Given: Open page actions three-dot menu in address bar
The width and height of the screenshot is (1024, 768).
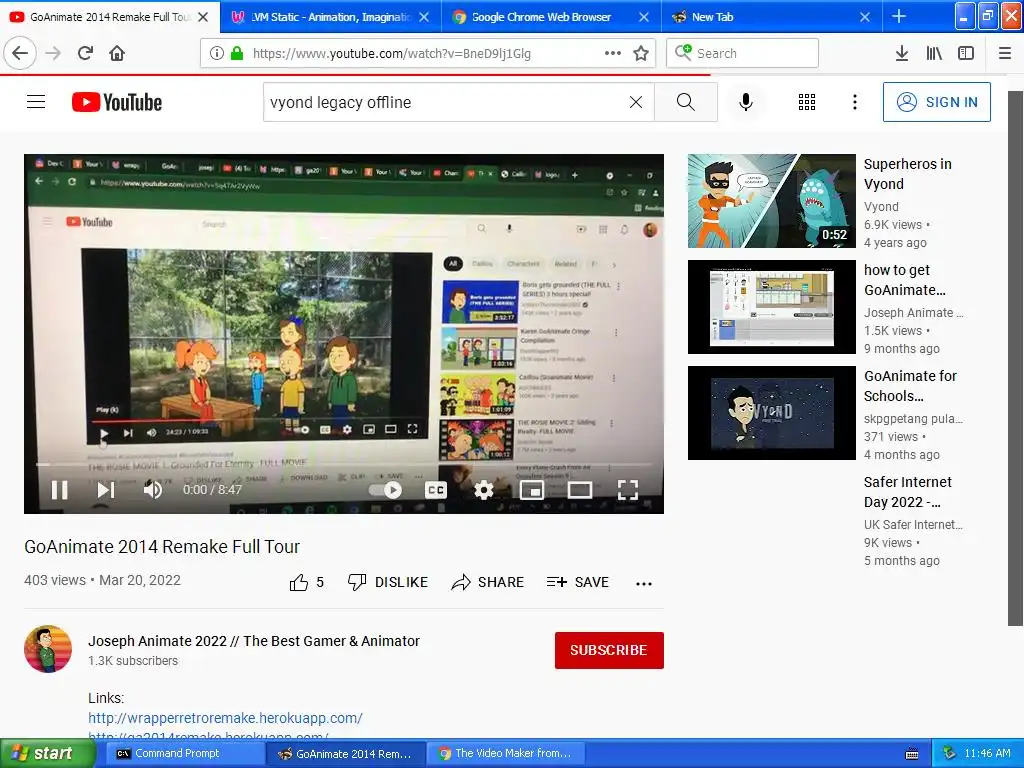Looking at the screenshot, I should tap(613, 53).
